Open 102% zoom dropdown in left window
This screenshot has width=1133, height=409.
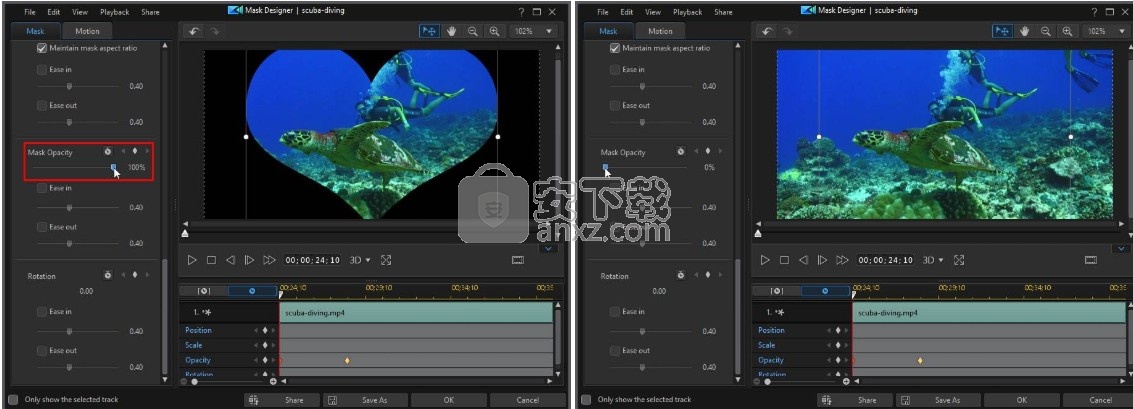(x=533, y=31)
